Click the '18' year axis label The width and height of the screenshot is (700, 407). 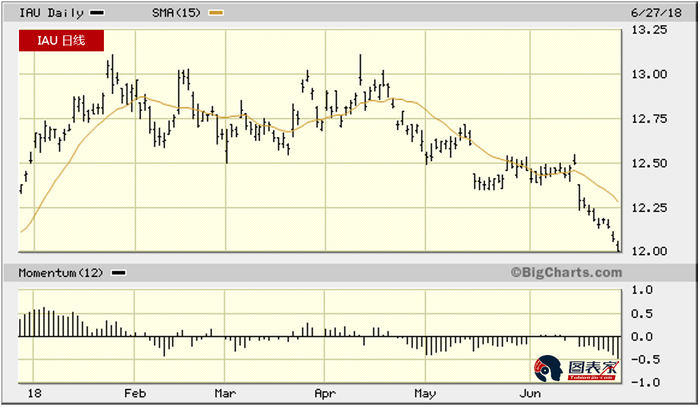[x=34, y=393]
